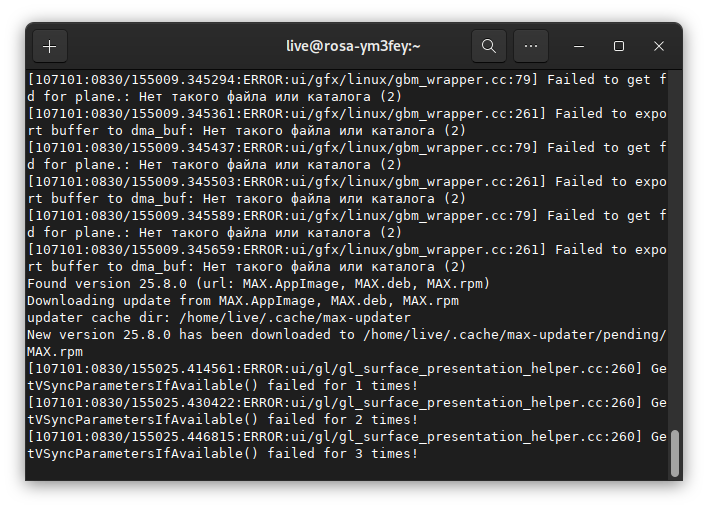Viewport: 708px width, 509px height.
Task: Open a new terminal tab
Action: (x=50, y=46)
